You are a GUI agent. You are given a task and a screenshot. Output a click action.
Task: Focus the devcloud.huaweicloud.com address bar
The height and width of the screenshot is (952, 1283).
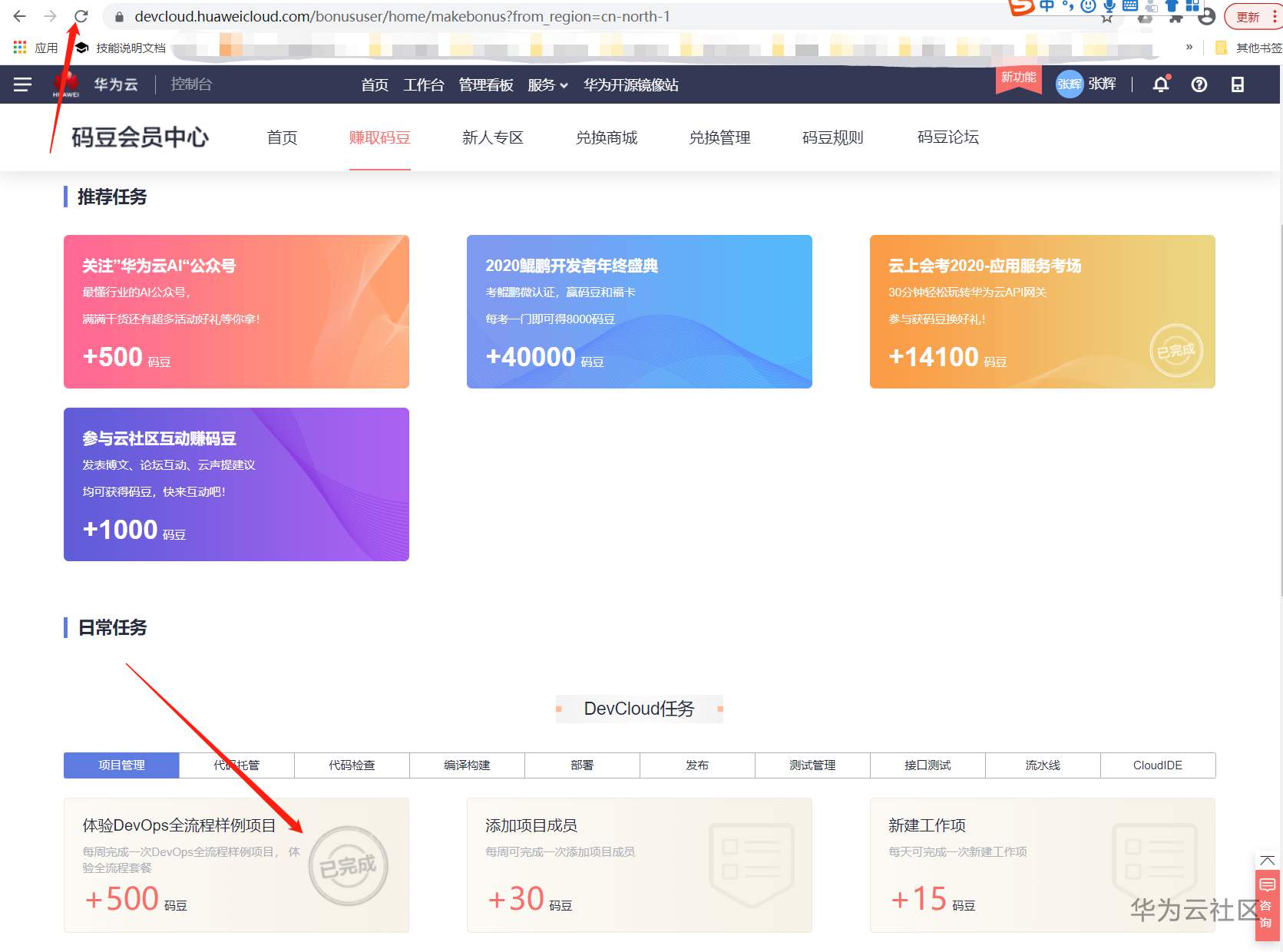[614, 17]
